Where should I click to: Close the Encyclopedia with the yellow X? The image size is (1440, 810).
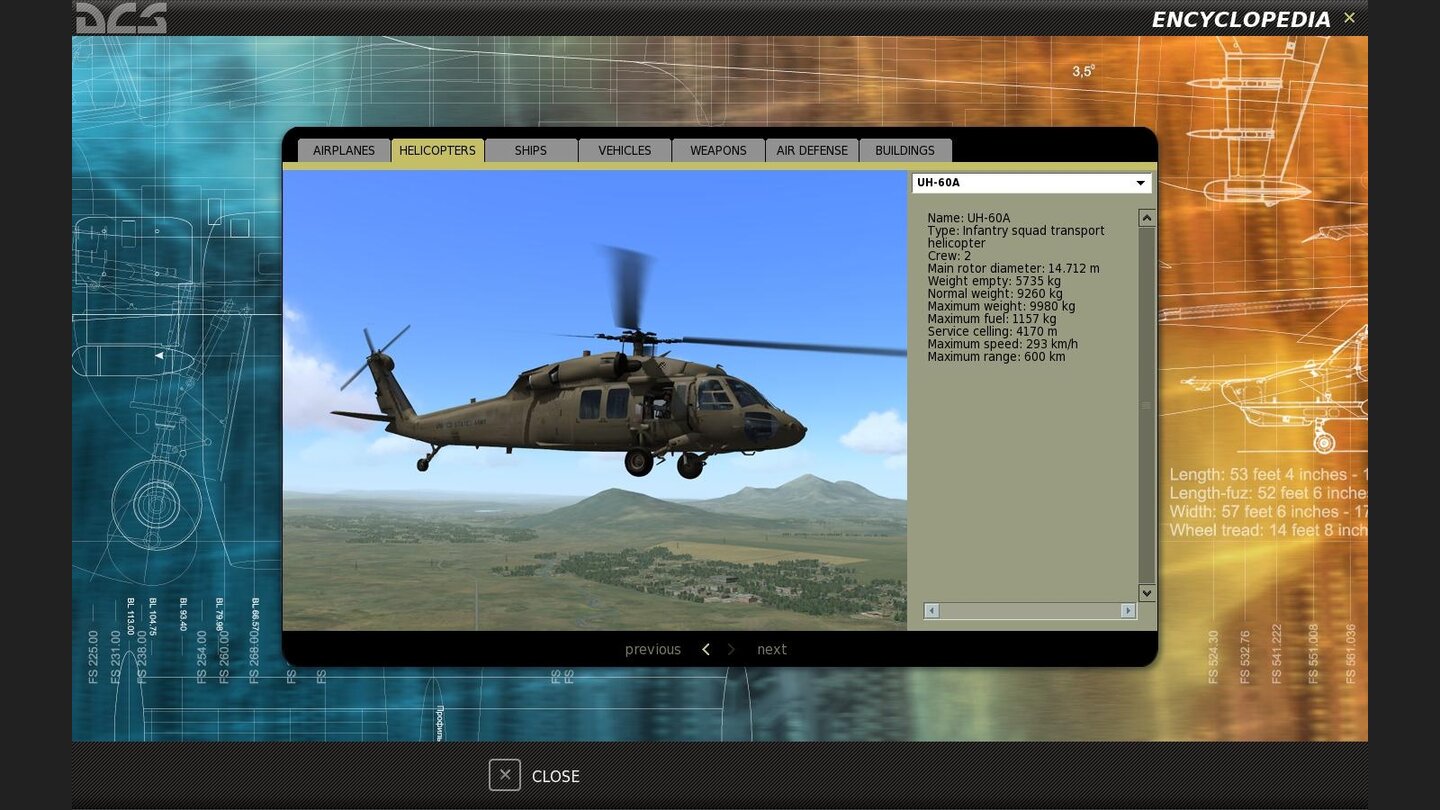point(1349,18)
